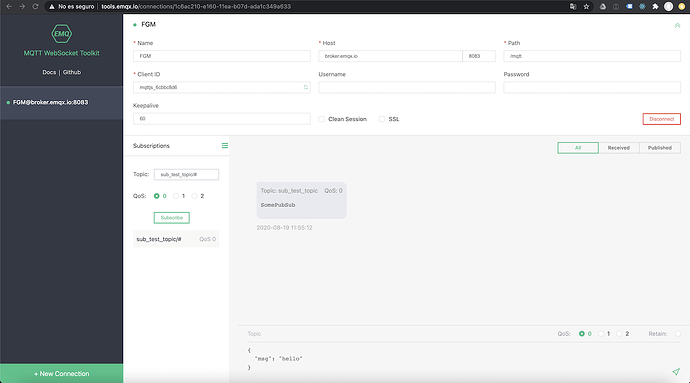Screen dimensions: 690x383
Task: Reload the page in the browser
Action: pyautogui.click(x=36, y=7)
